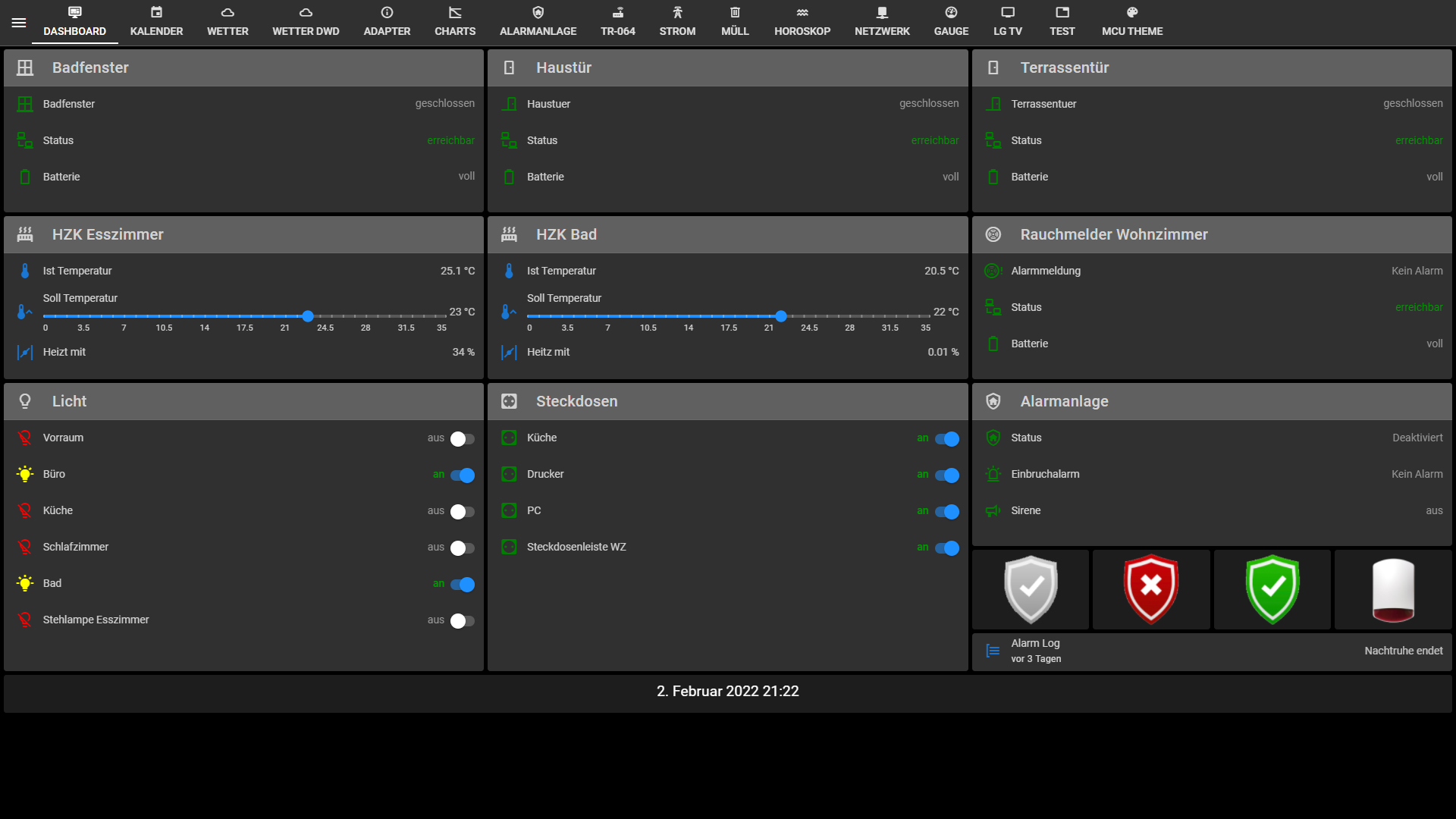Toggle the Vorraum light switch
Screen dimensions: 1456x819
[462, 438]
